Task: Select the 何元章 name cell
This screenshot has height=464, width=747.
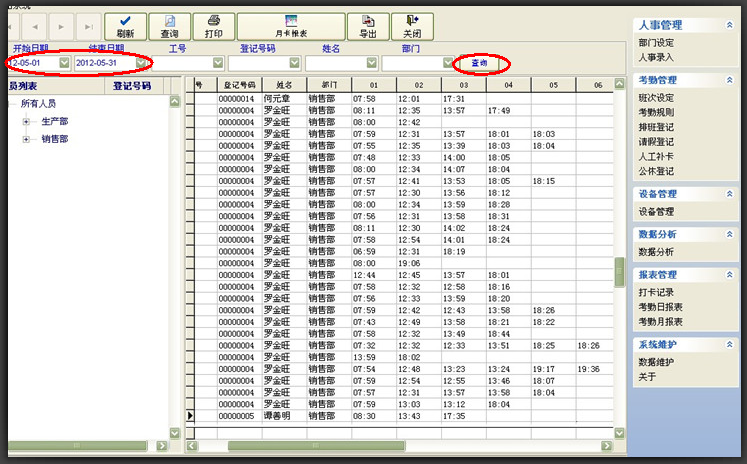Action: pos(284,99)
